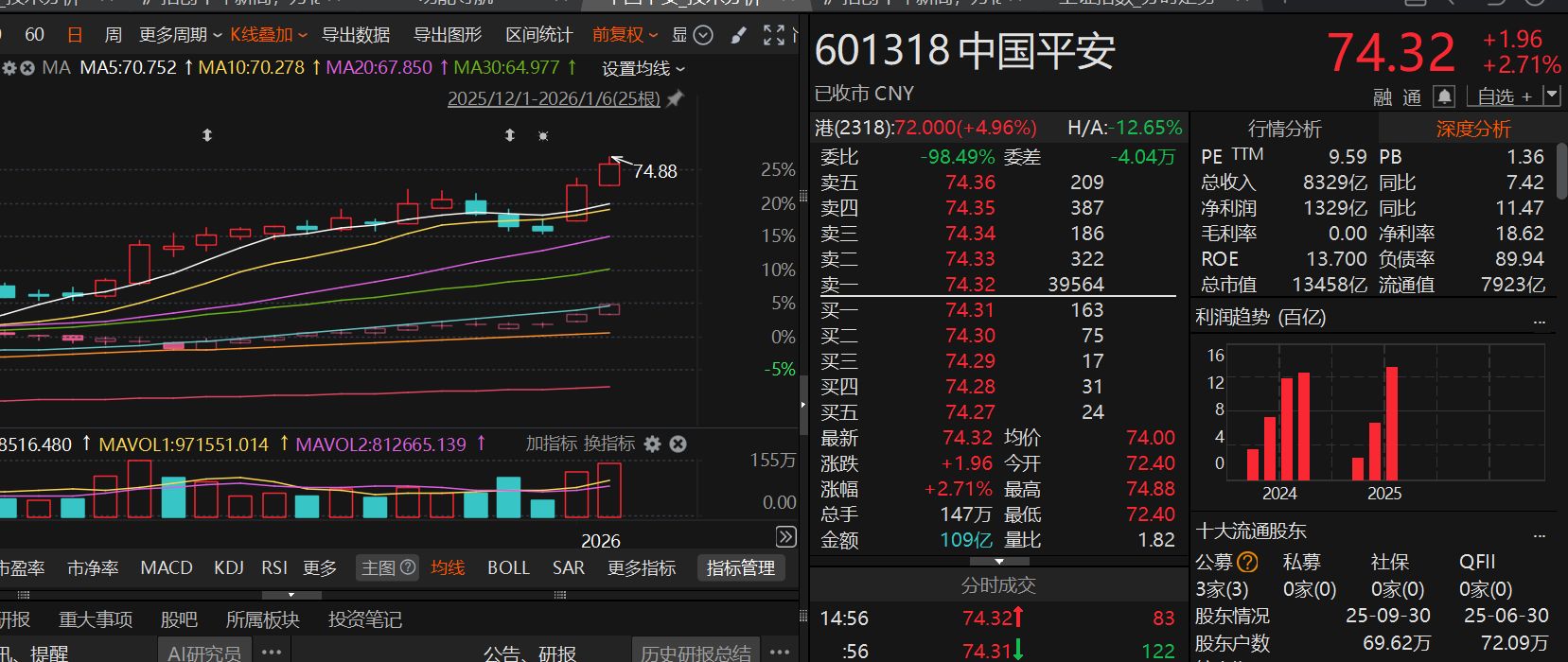The width and height of the screenshot is (1568, 662).
Task: Select the drawing brush tool
Action: 739,36
